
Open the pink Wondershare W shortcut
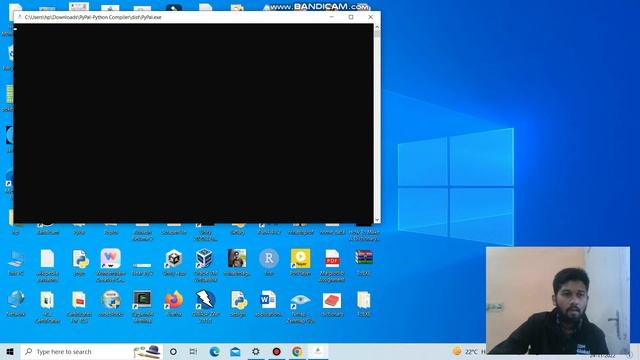coord(111,258)
